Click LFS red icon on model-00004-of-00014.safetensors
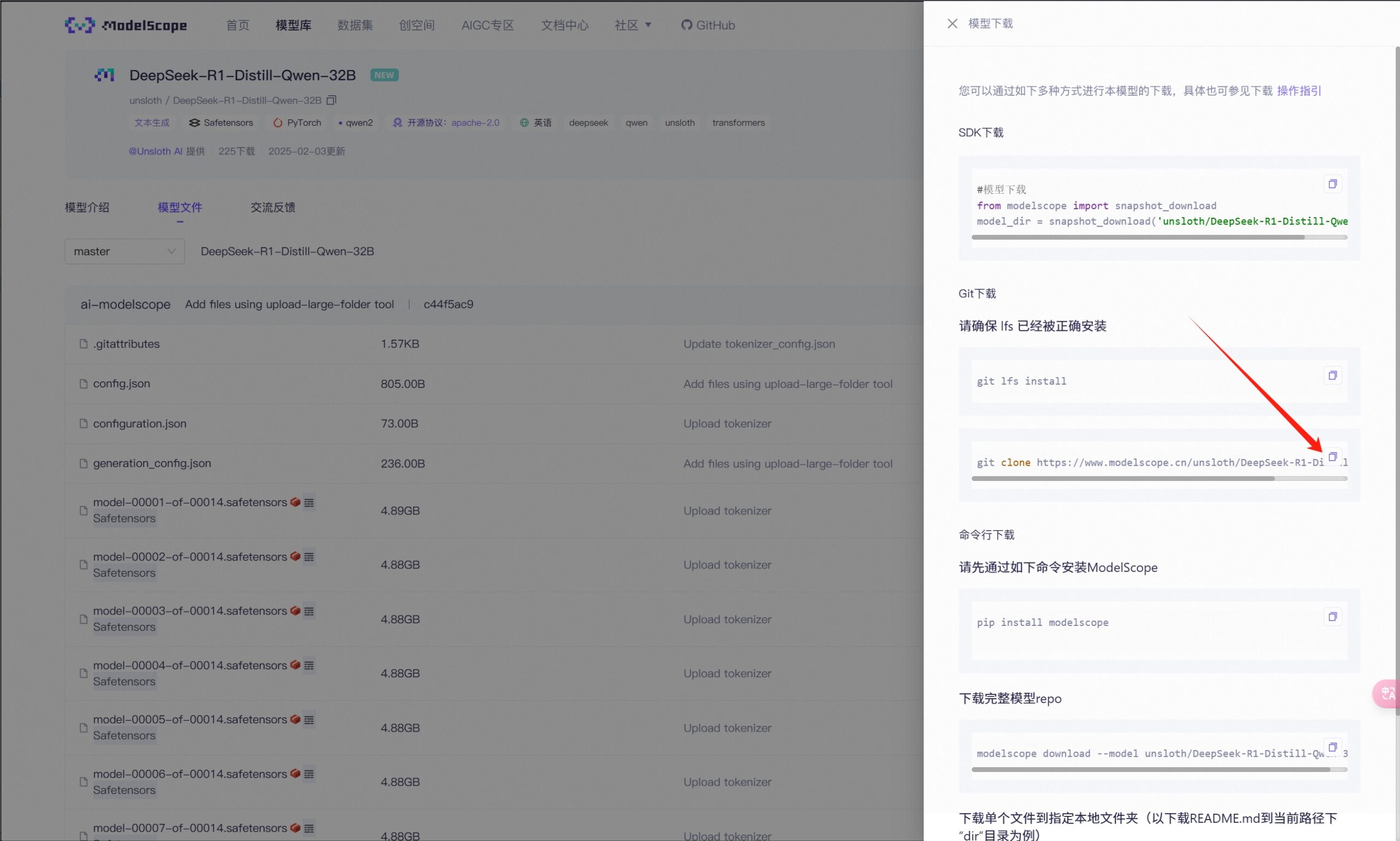1400x841 pixels. pyautogui.click(x=295, y=665)
